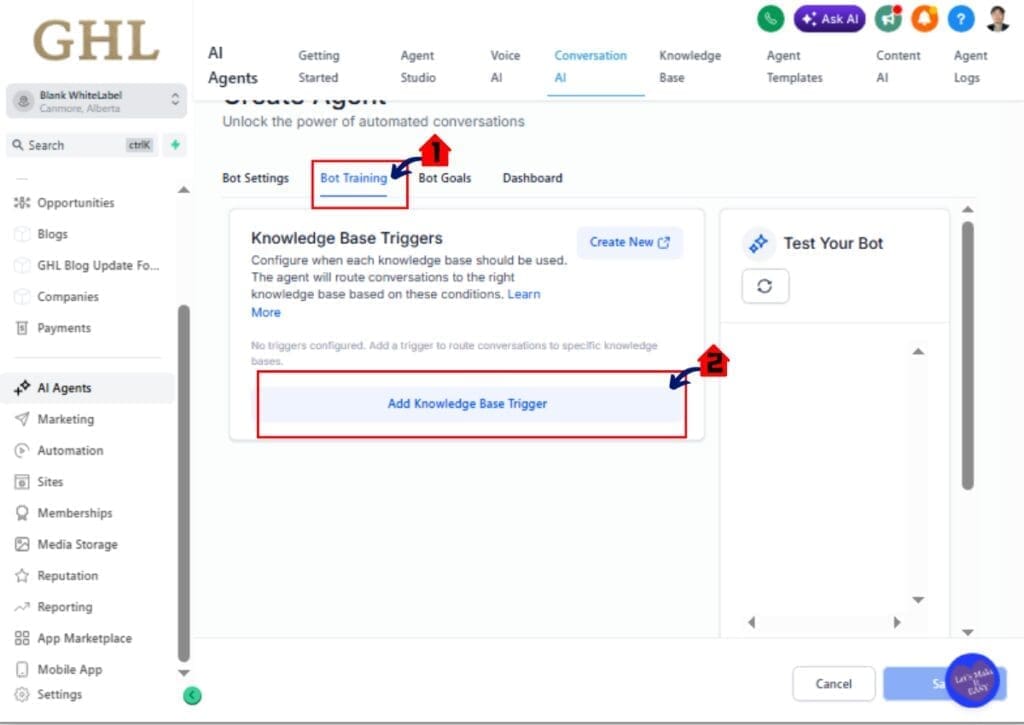Expand the sidebar down arrow

click(x=183, y=671)
